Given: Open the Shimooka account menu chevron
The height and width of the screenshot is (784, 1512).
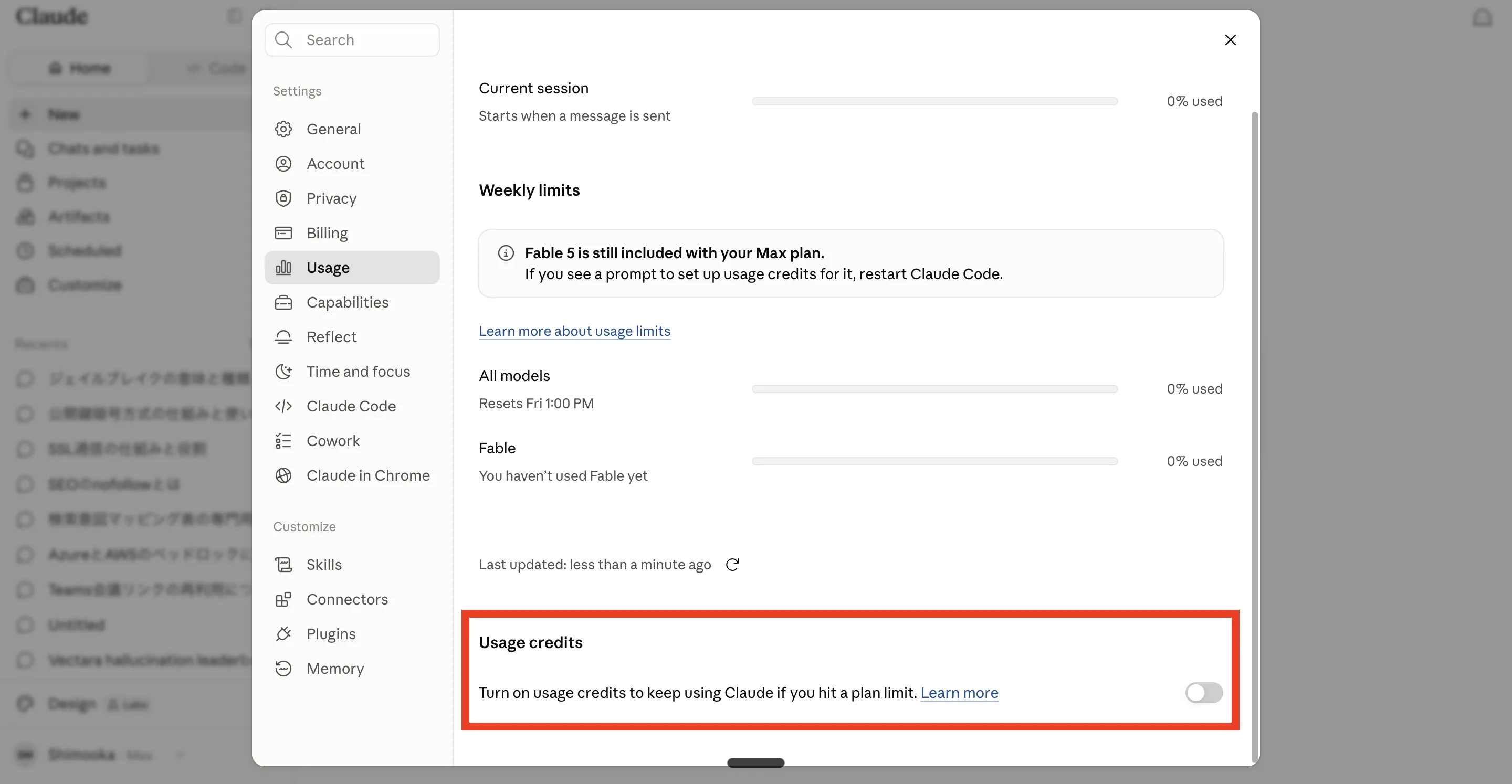Looking at the screenshot, I should 180,755.
